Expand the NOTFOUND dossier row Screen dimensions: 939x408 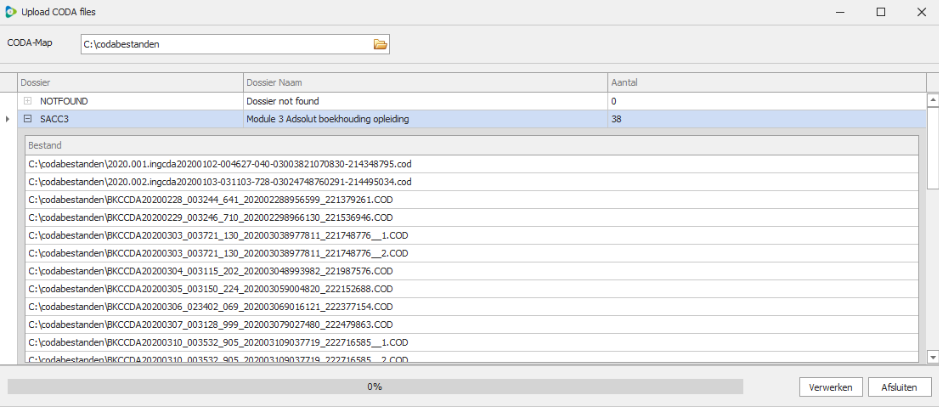(28, 101)
